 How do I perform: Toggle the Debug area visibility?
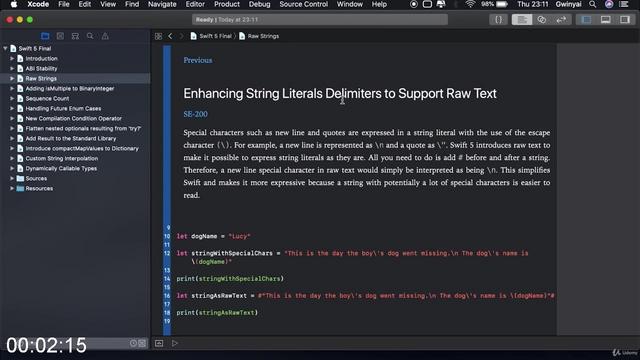tap(606, 20)
